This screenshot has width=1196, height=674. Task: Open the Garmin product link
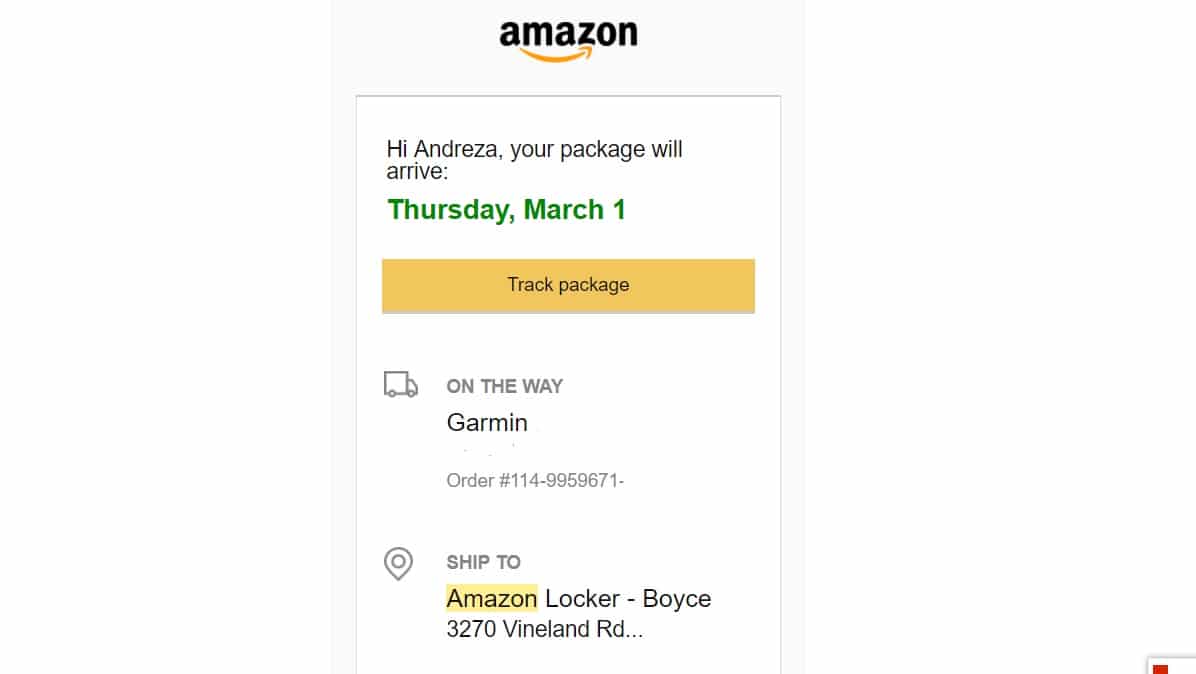487,422
